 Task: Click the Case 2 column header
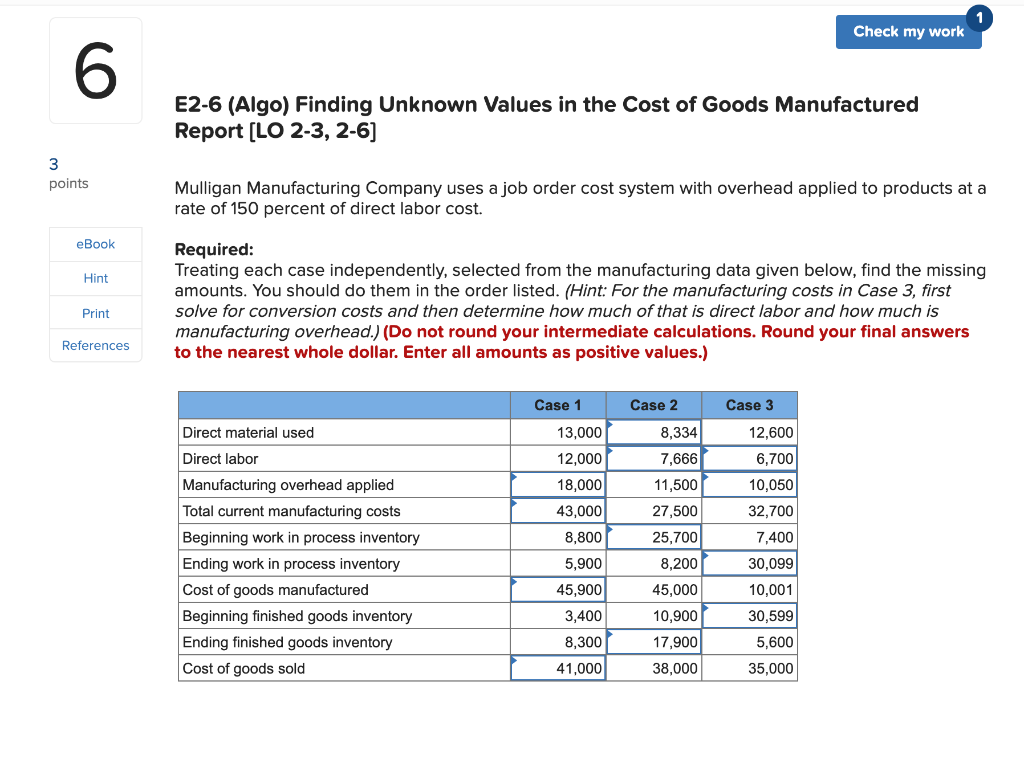(654, 405)
